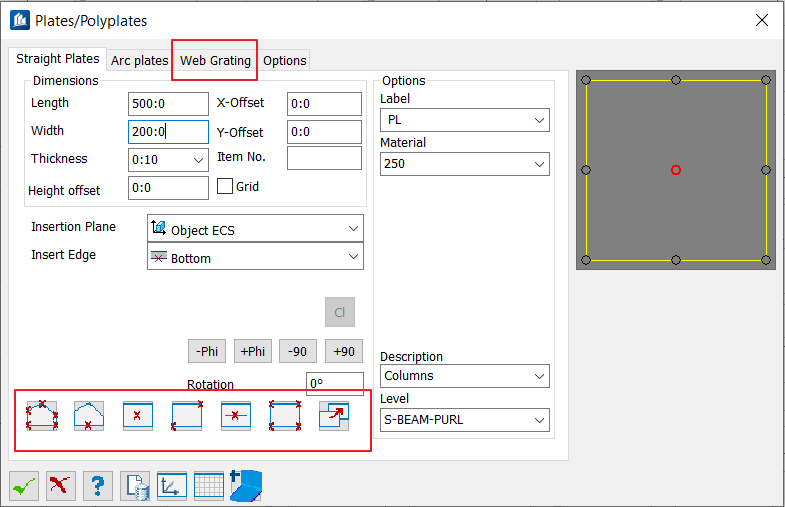Pick the bottom-right insertion point in preview
The height and width of the screenshot is (507, 785).
766,260
